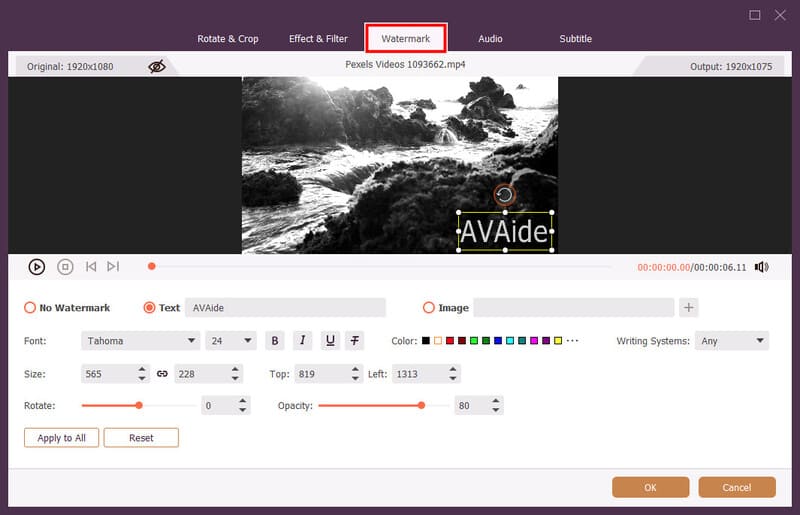Increase opacity value
Screen dimensions: 800x515
point(495,401)
